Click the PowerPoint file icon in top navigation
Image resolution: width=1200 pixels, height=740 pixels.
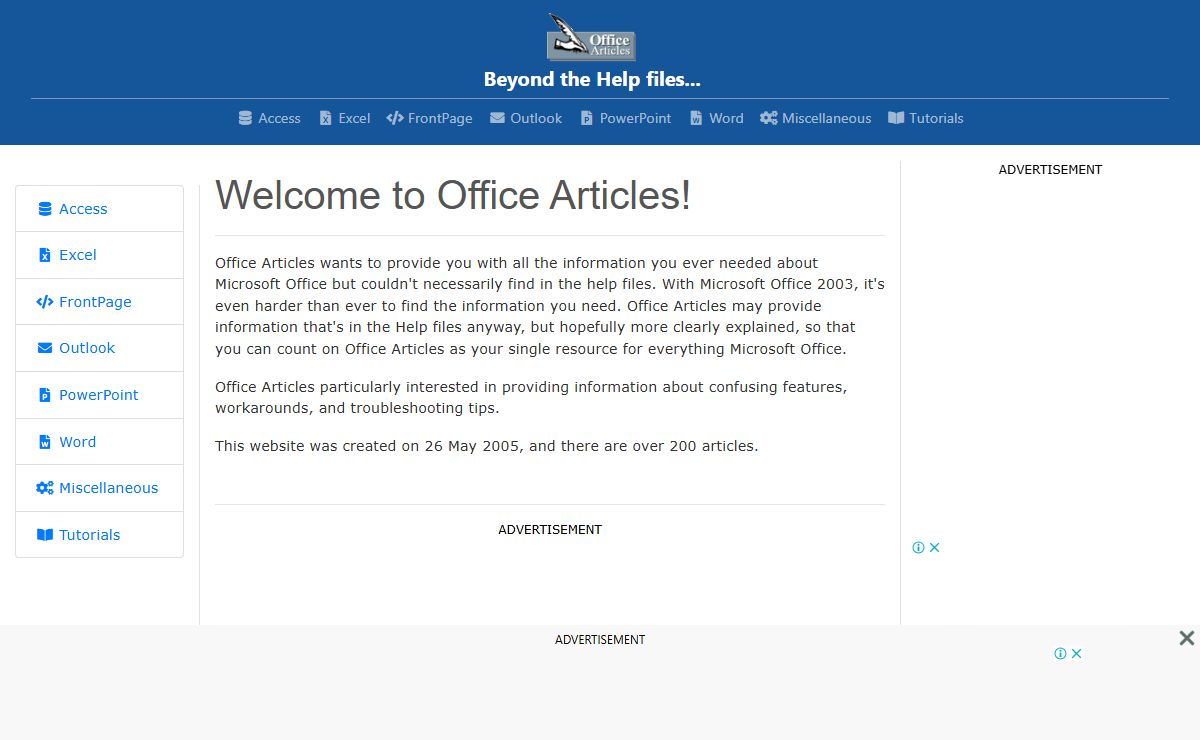click(x=587, y=118)
